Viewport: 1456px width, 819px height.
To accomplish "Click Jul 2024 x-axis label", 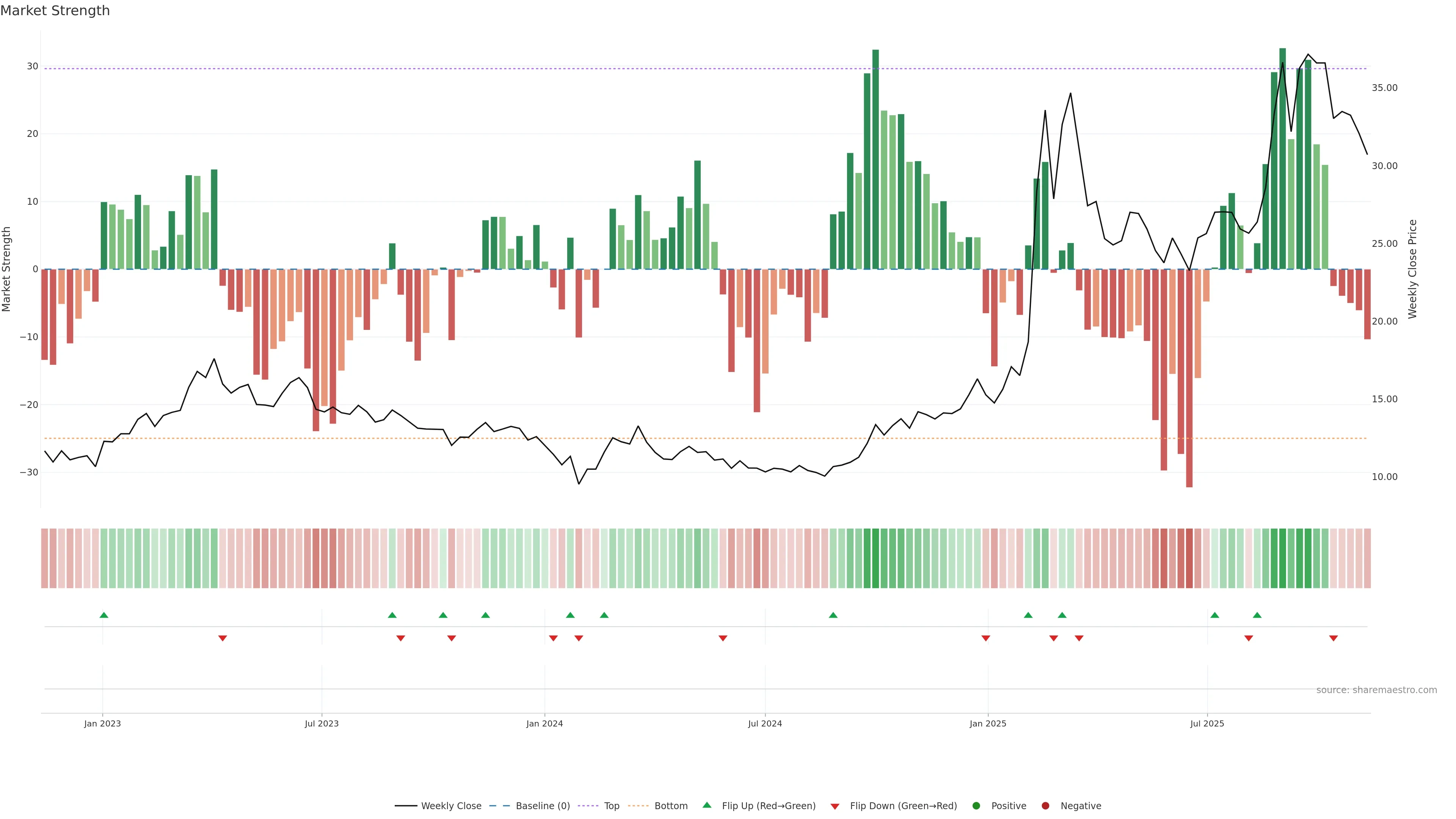I will (765, 723).
